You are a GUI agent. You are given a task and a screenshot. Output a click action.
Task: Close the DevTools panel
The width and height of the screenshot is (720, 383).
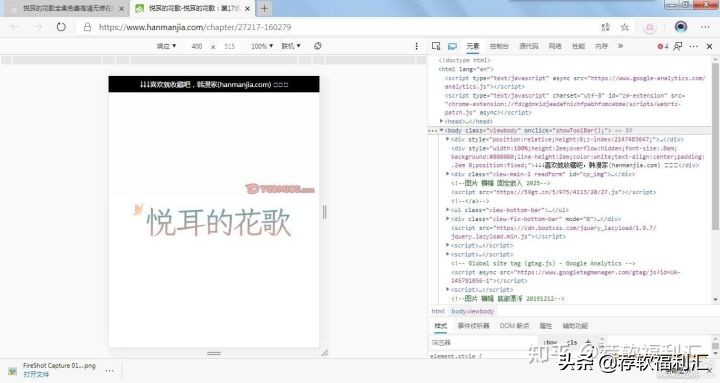click(709, 46)
